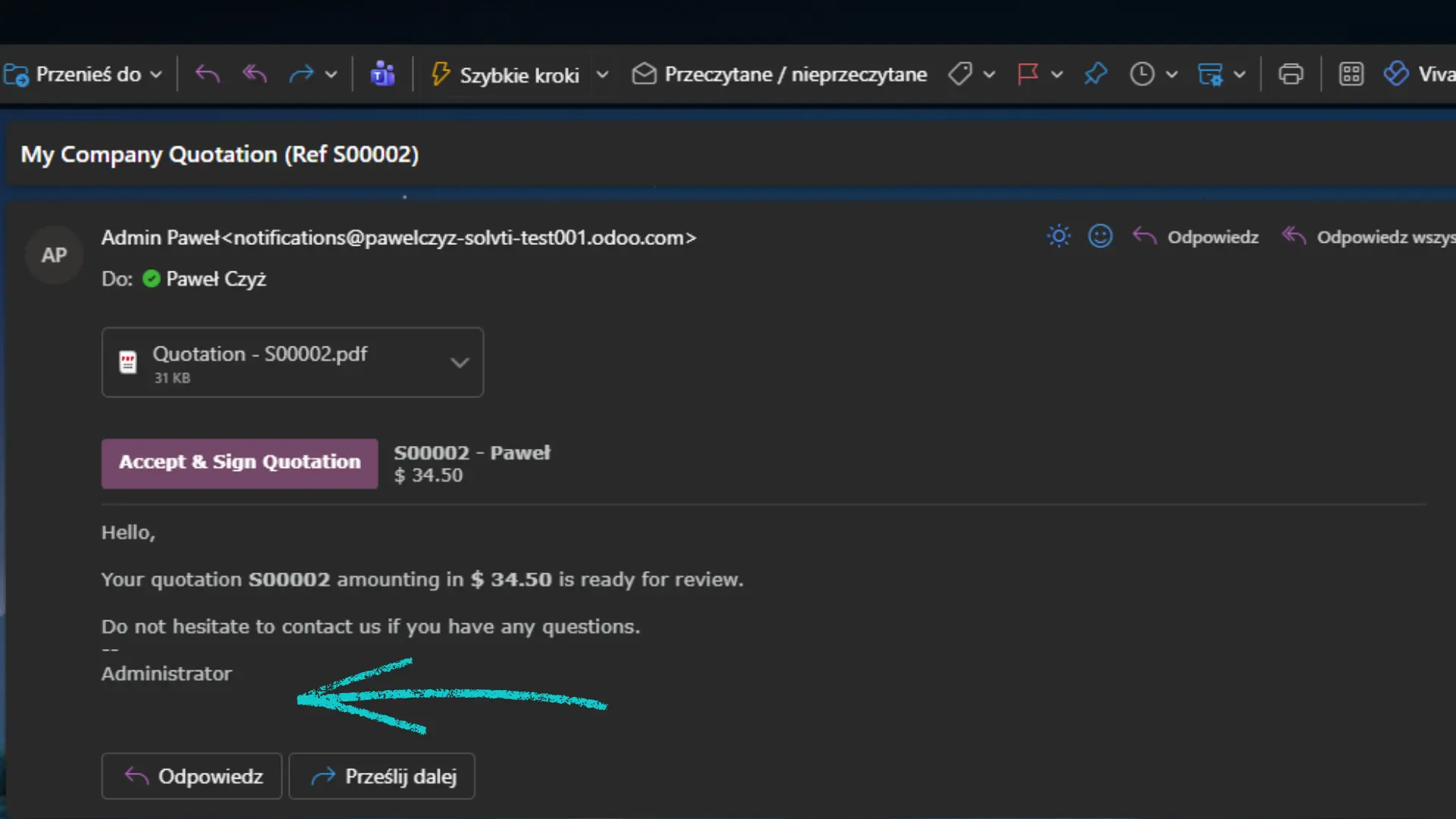Expand the Szybkie kroki chevron
This screenshot has width=1456, height=819.
pyautogui.click(x=602, y=74)
